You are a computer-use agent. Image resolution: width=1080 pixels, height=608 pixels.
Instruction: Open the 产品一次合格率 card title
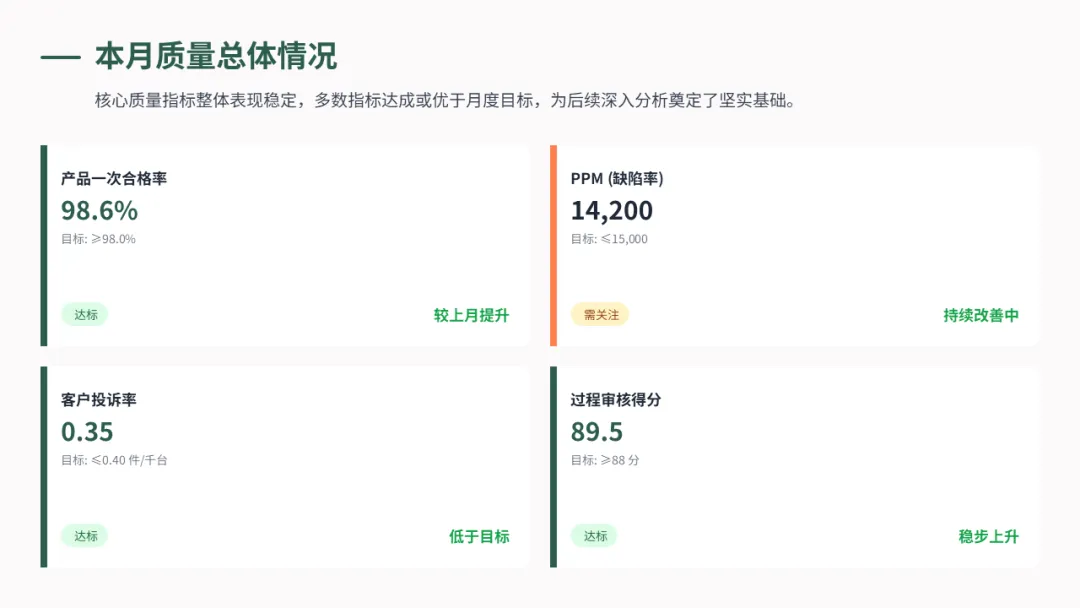(114, 179)
